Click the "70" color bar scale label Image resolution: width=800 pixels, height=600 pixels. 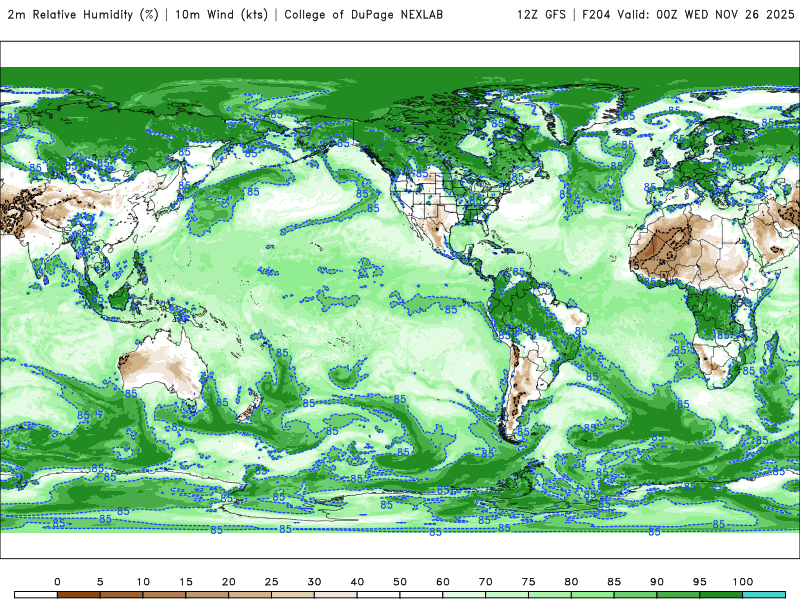click(x=486, y=582)
